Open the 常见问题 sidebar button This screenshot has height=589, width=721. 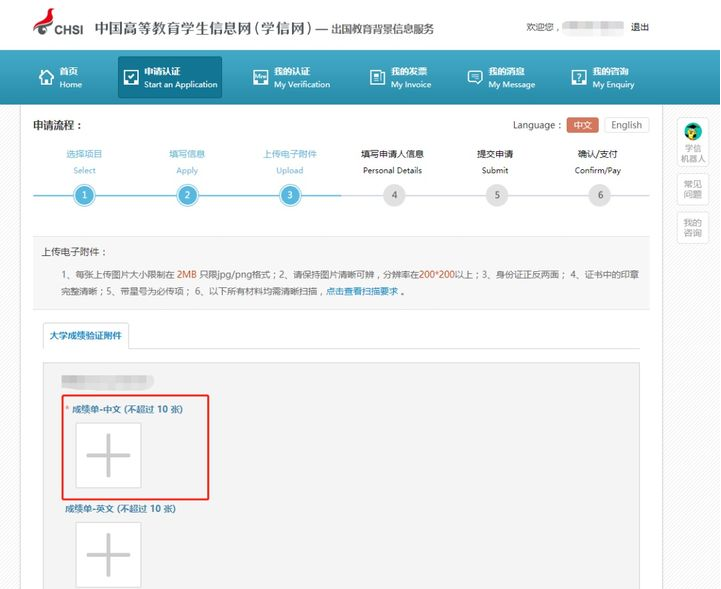(x=692, y=189)
